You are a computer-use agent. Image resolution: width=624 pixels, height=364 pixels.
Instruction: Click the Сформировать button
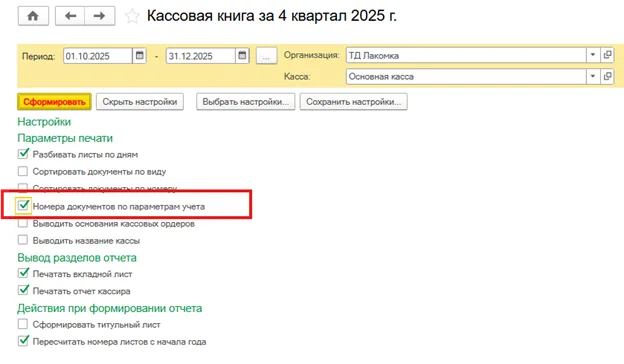click(54, 102)
